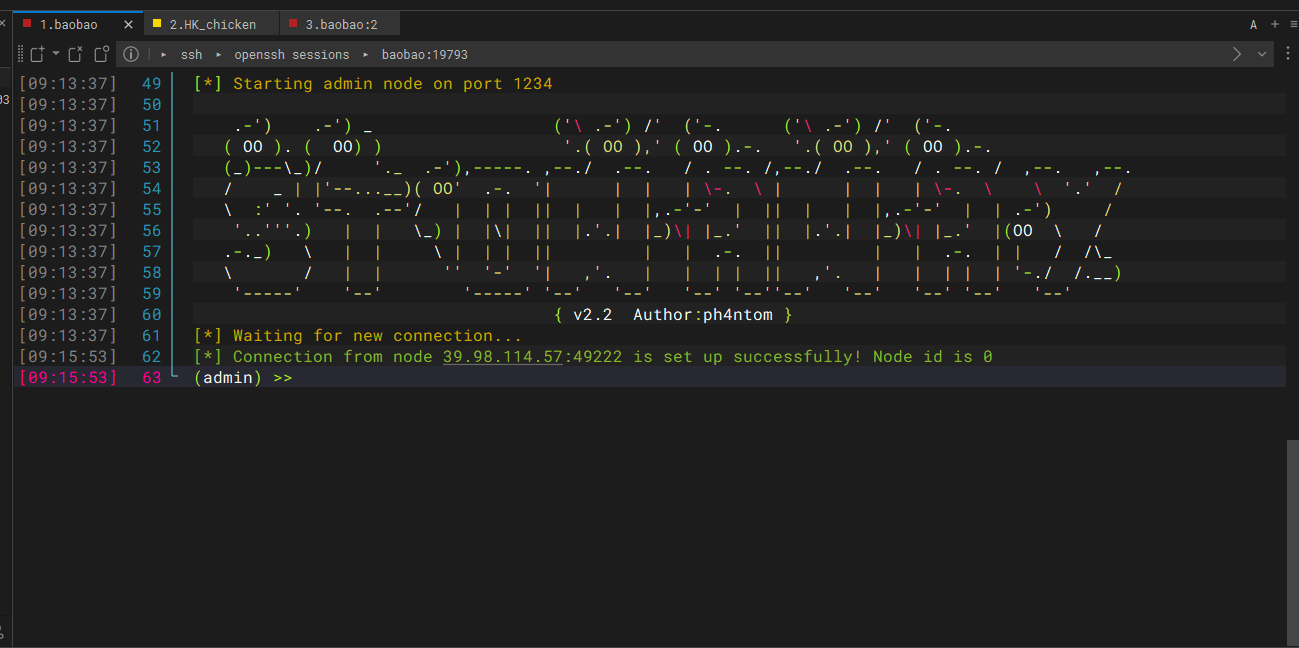This screenshot has height=648, width=1299.
Task: Click line number 49 in the gutter
Action: (x=151, y=84)
